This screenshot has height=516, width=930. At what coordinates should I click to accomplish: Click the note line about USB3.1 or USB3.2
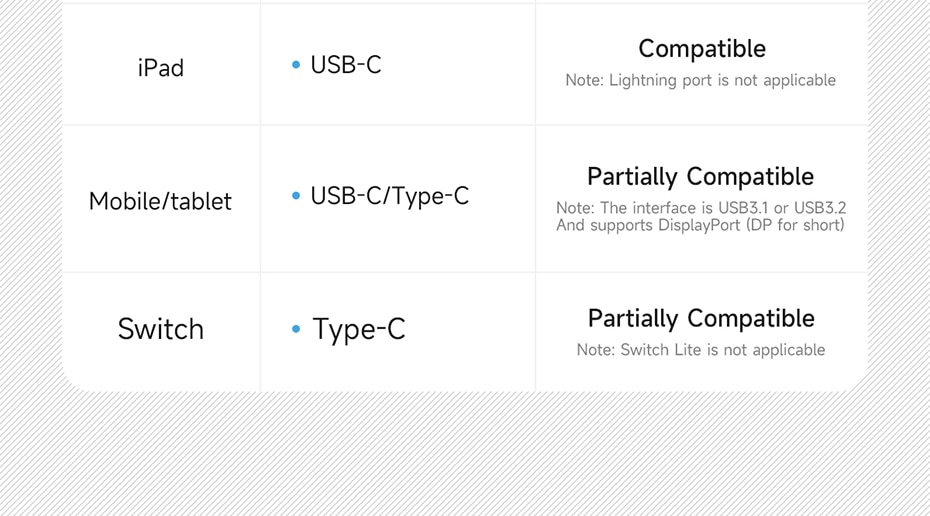click(x=700, y=208)
